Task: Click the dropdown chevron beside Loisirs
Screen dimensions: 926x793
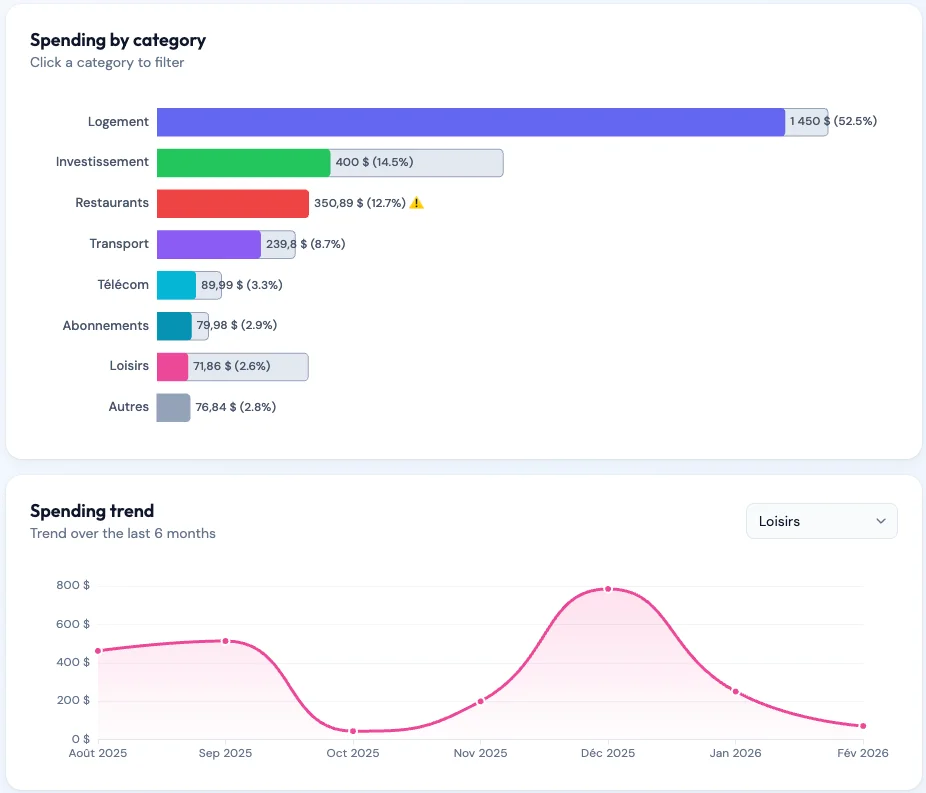Action: pos(881,521)
